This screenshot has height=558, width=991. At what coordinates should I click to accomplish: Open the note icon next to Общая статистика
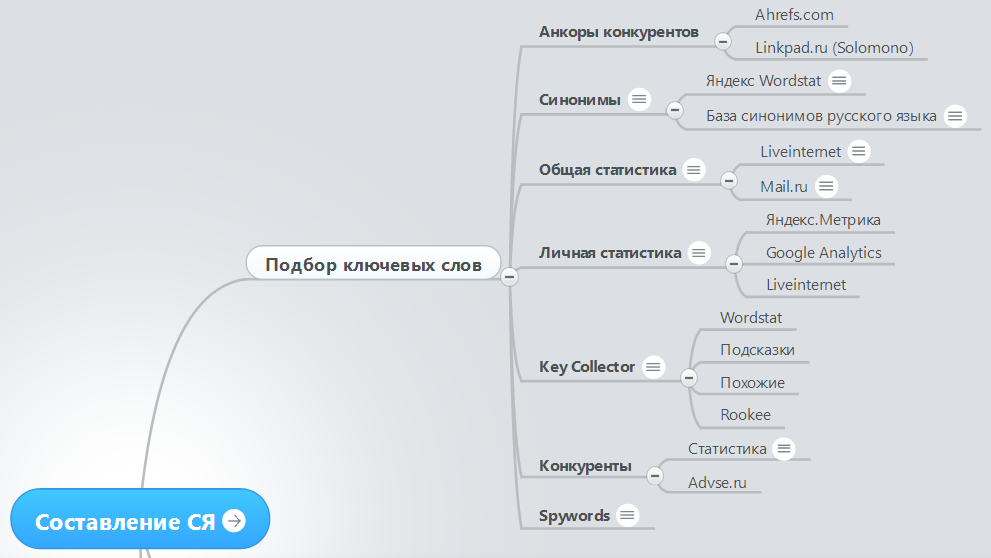694,170
